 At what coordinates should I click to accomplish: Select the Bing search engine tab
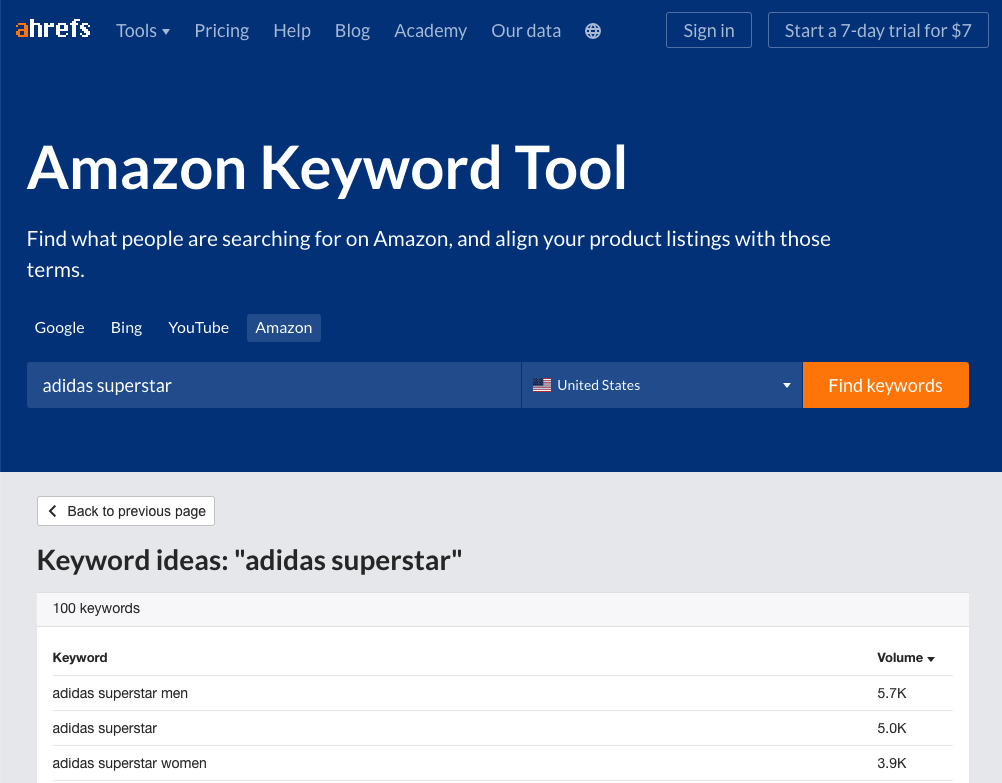(x=126, y=328)
